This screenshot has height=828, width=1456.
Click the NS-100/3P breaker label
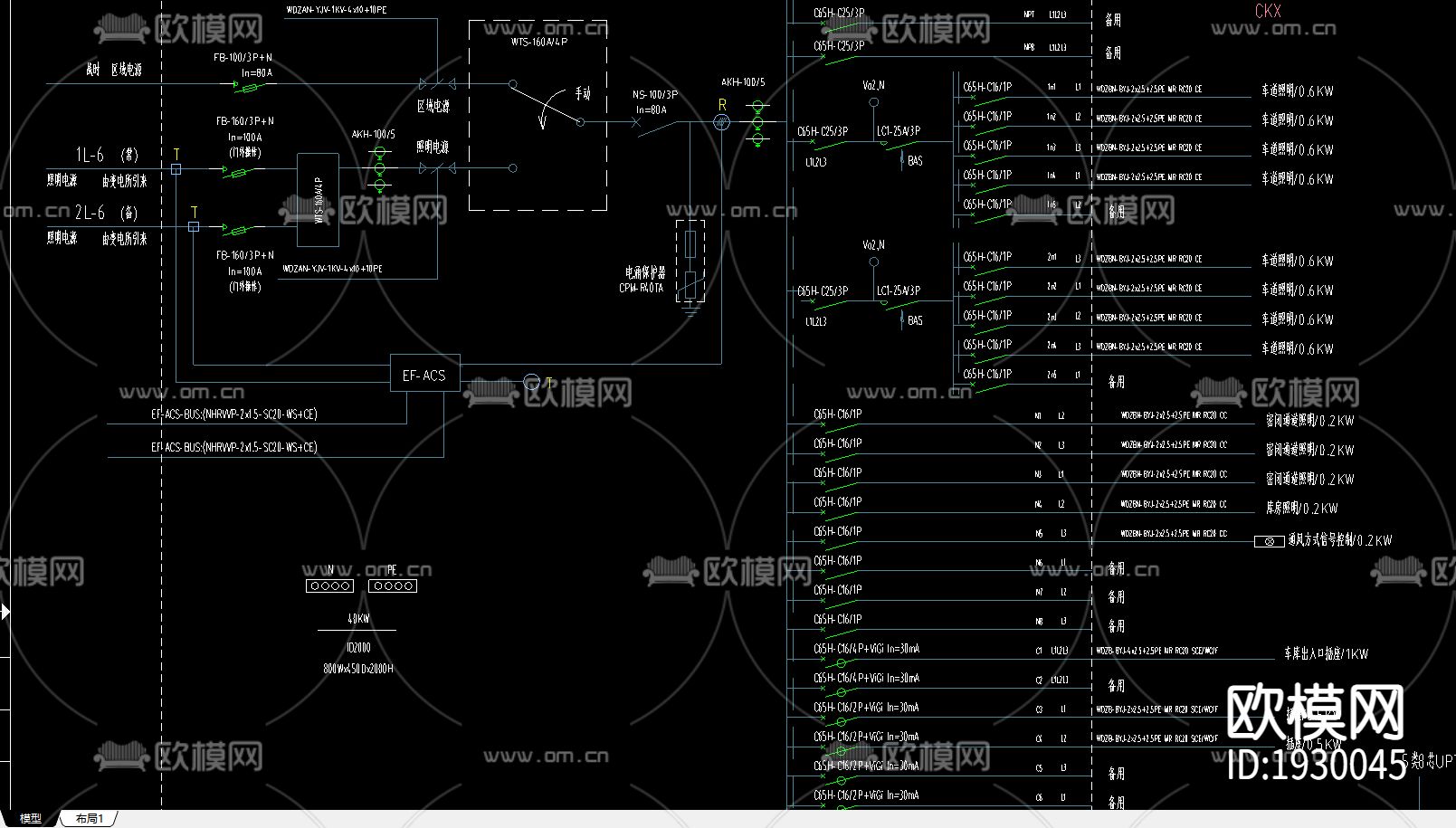click(655, 94)
